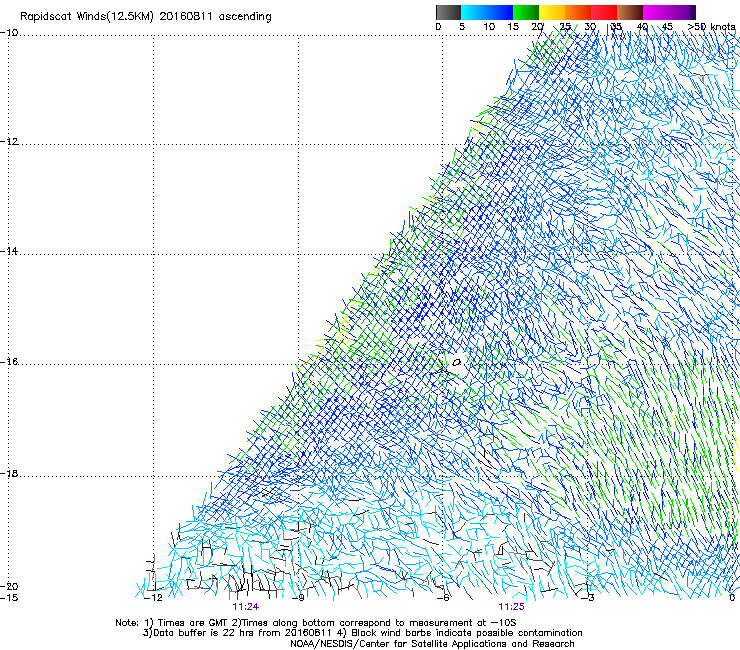The image size is (740, 650).
Task: Click the '-9' longitude label on bottom axis
Action: pos(298,598)
